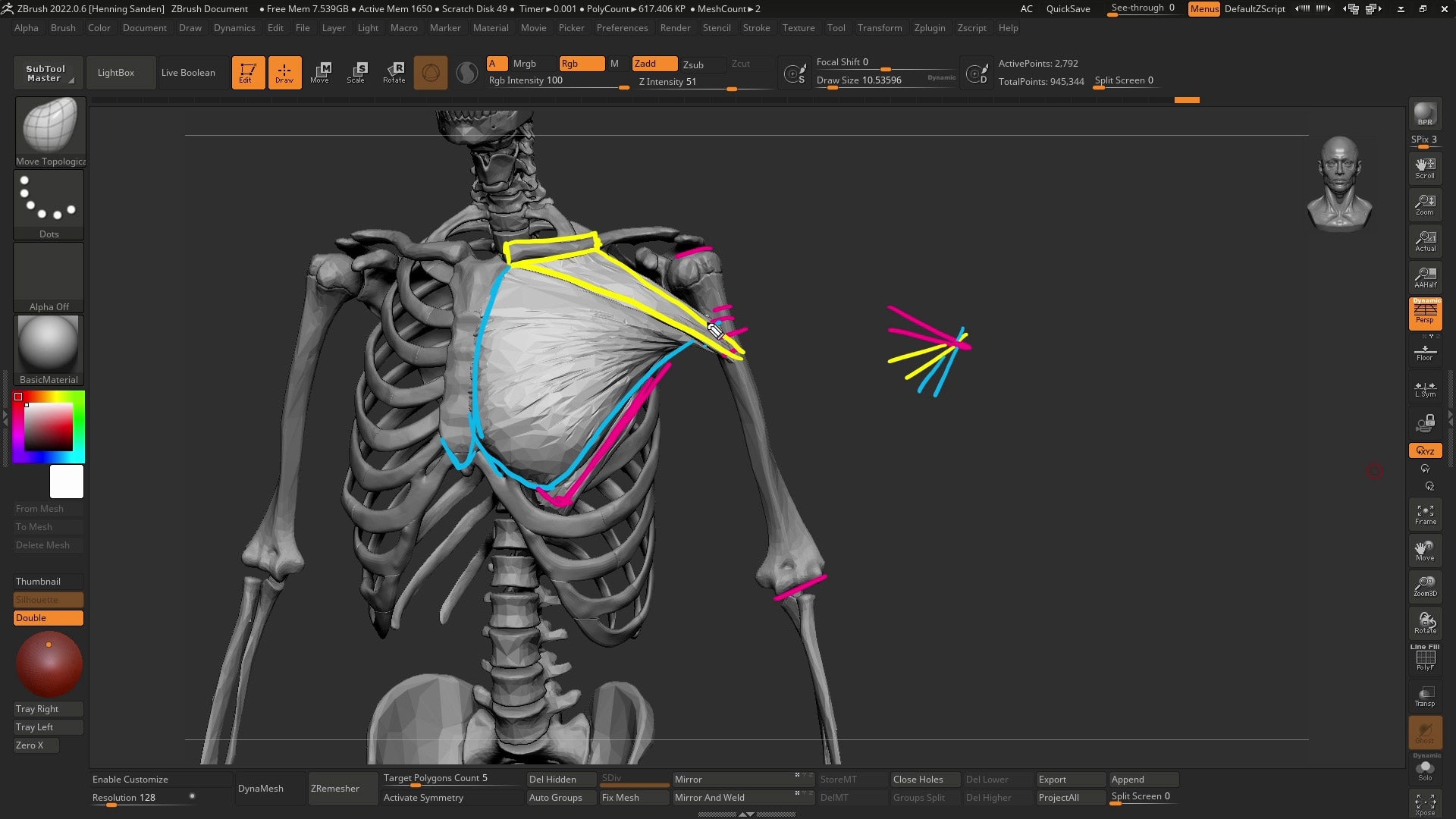
Task: Click the Frame icon in the right shelf
Action: point(1425,514)
